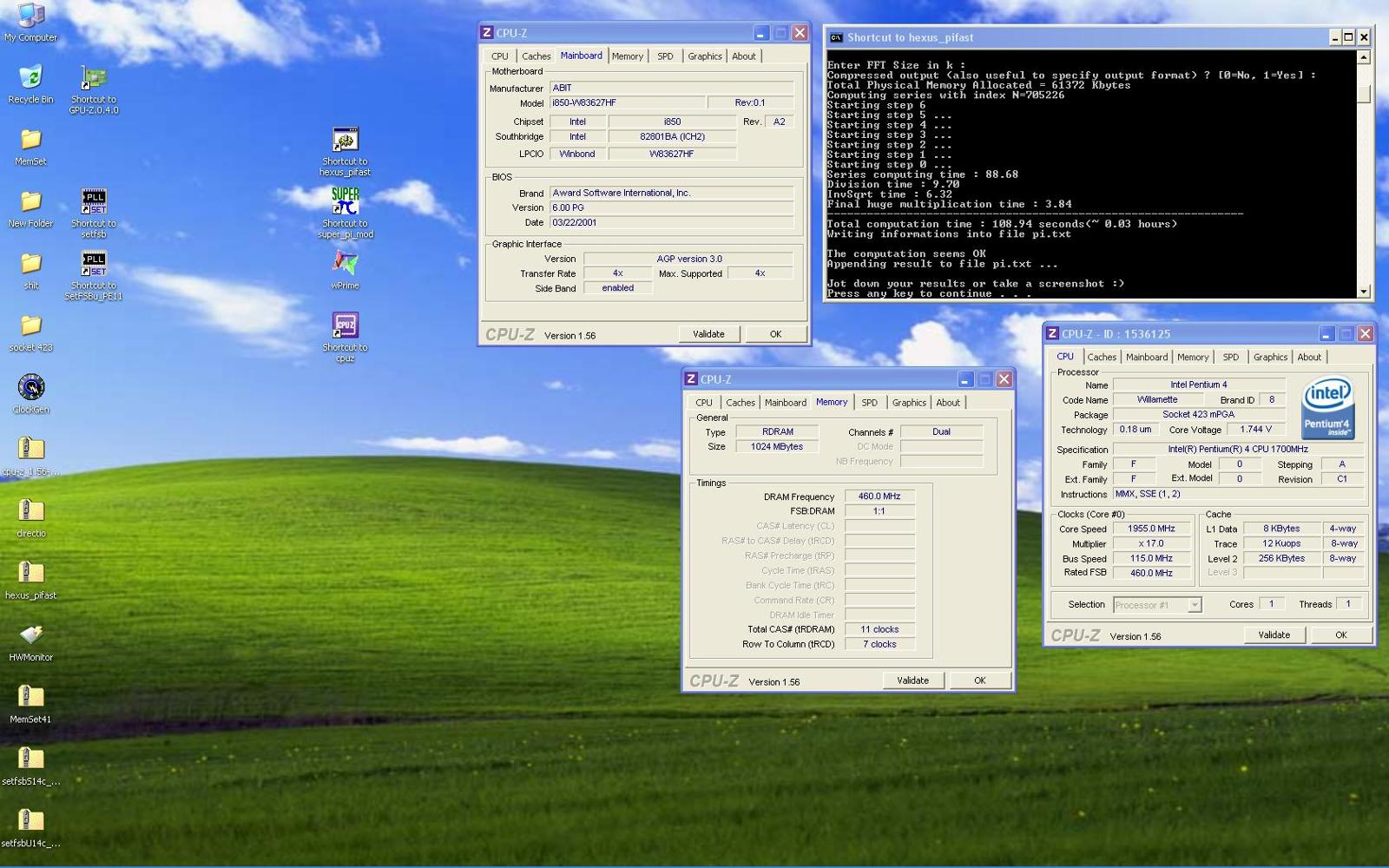This screenshot has height=868, width=1389.
Task: Click console scrollbar down arrow
Action: point(1364,292)
